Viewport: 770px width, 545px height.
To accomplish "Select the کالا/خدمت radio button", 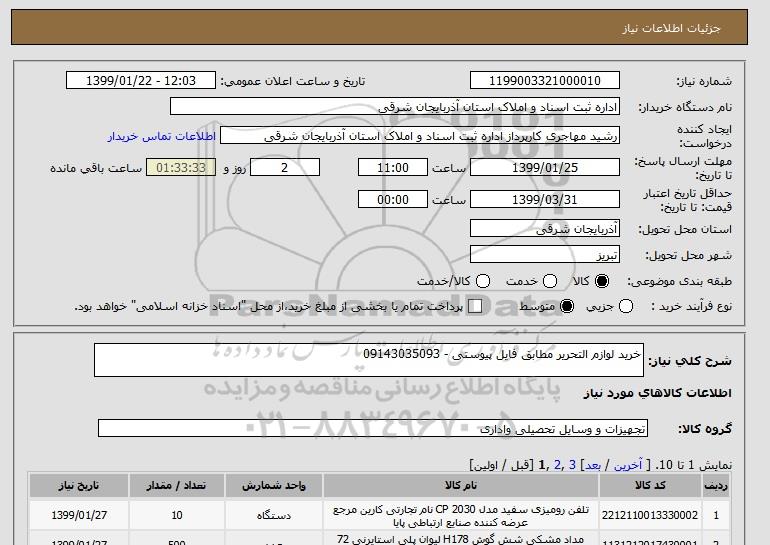I will click(x=483, y=281).
